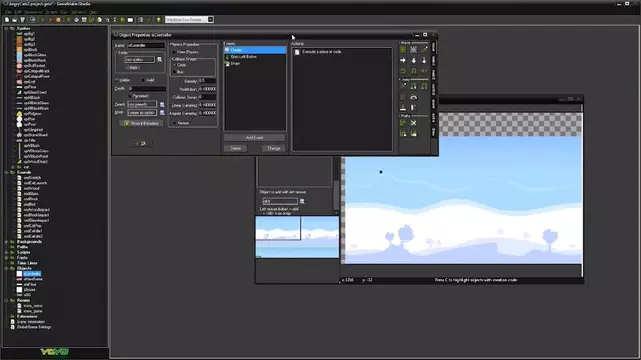Viewport: 641px width, 360px height.
Task: Click the Open project folder icon
Action: pyautogui.click(x=15, y=20)
